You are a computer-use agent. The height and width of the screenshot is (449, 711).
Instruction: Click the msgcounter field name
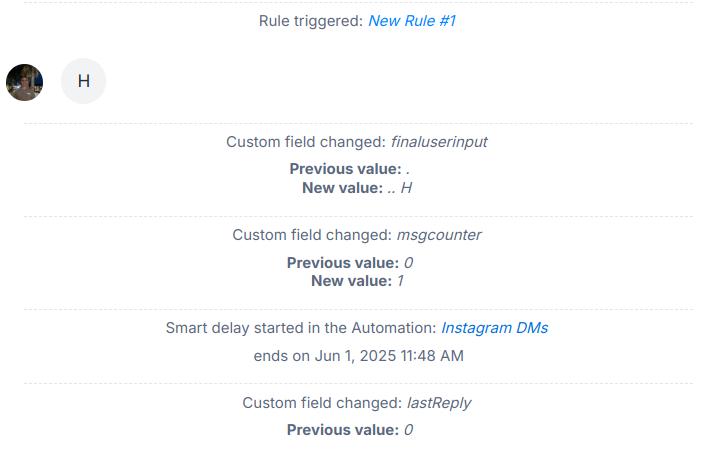pos(439,235)
